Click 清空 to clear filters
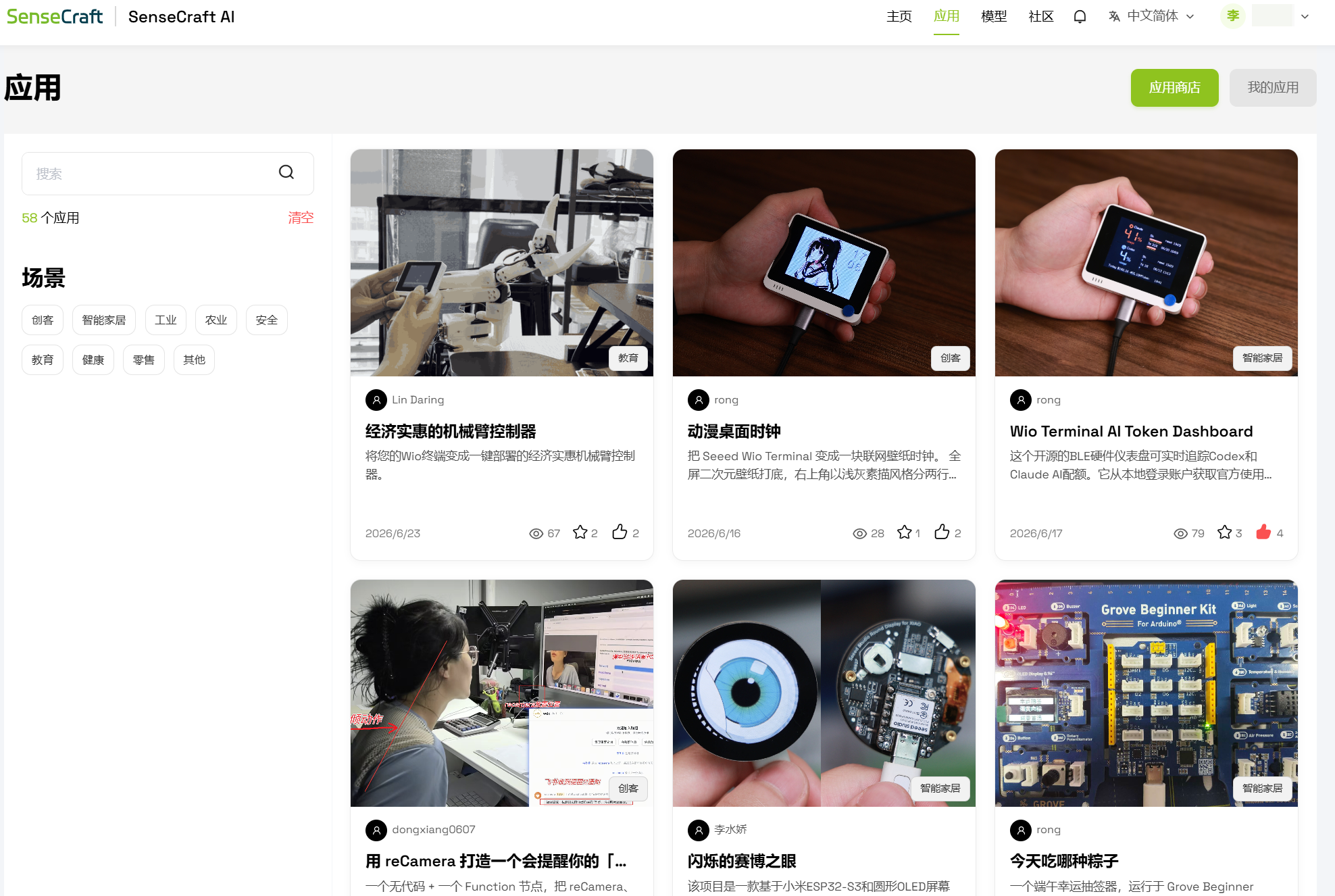The image size is (1335, 896). [301, 218]
